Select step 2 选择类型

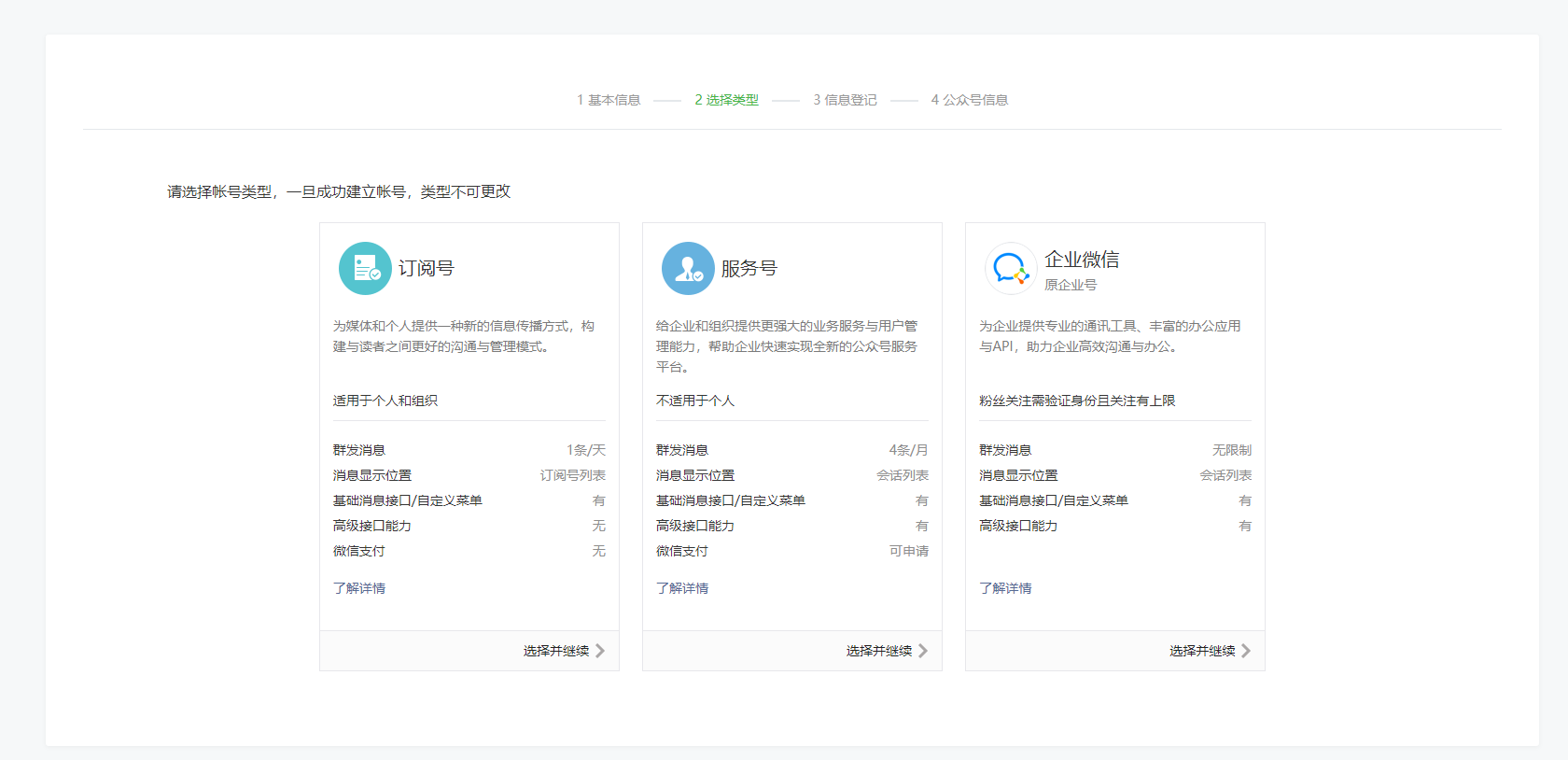(x=726, y=100)
